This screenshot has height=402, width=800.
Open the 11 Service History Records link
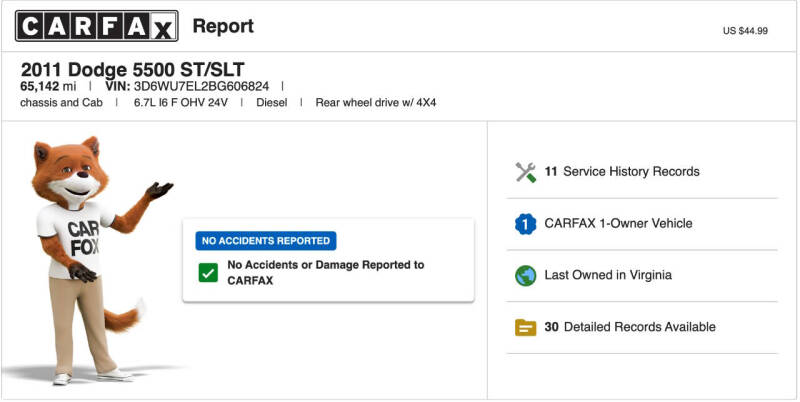pyautogui.click(x=622, y=171)
